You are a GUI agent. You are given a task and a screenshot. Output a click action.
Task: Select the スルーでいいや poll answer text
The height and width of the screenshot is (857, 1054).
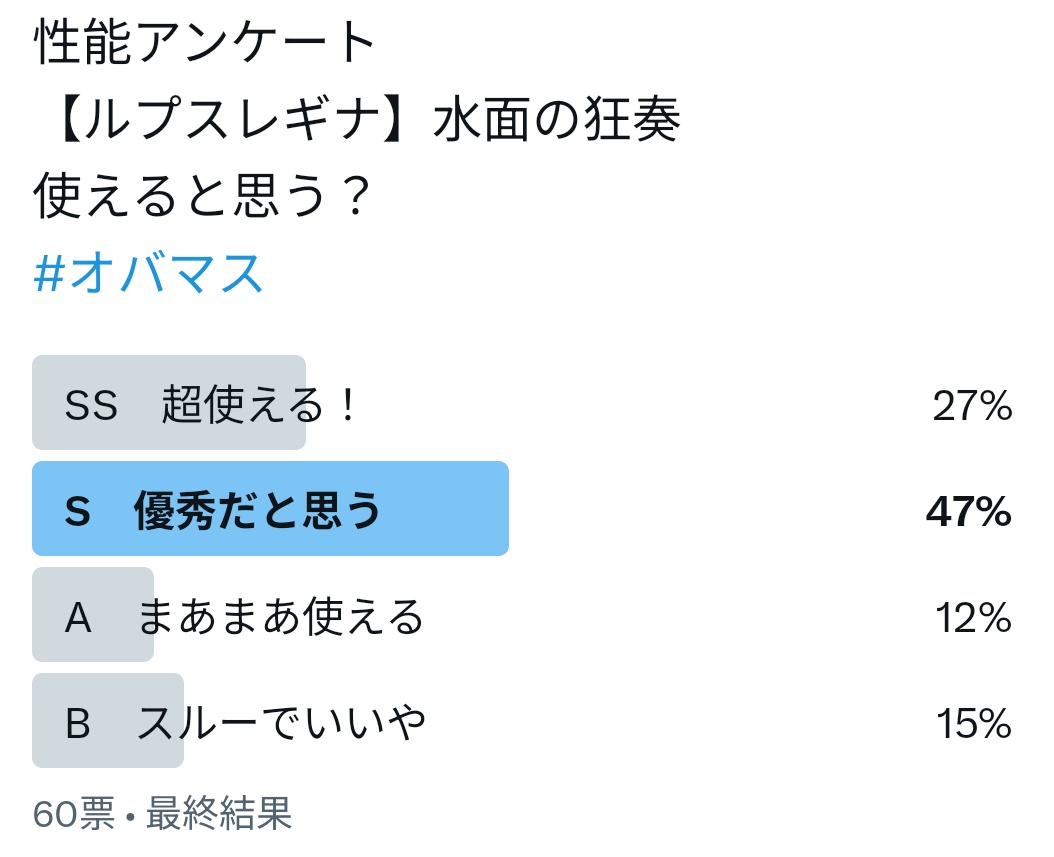281,723
